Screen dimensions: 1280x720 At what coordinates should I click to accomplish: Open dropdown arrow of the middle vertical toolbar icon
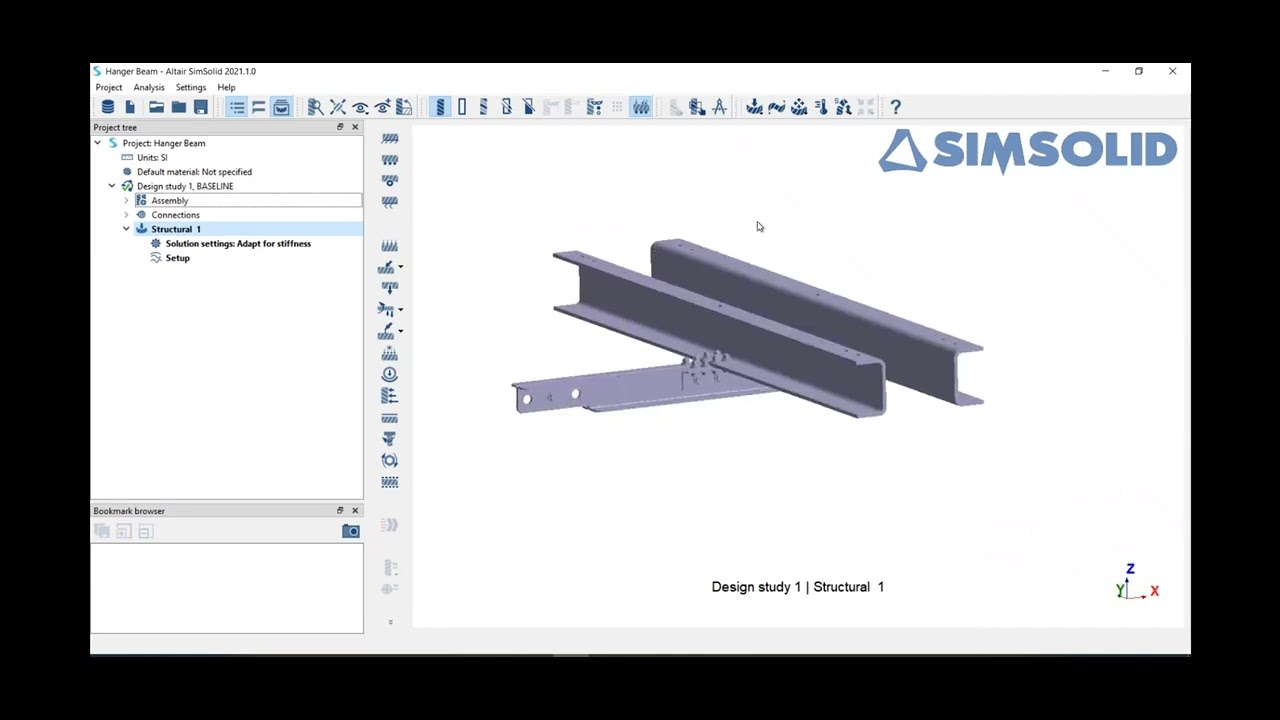401,309
